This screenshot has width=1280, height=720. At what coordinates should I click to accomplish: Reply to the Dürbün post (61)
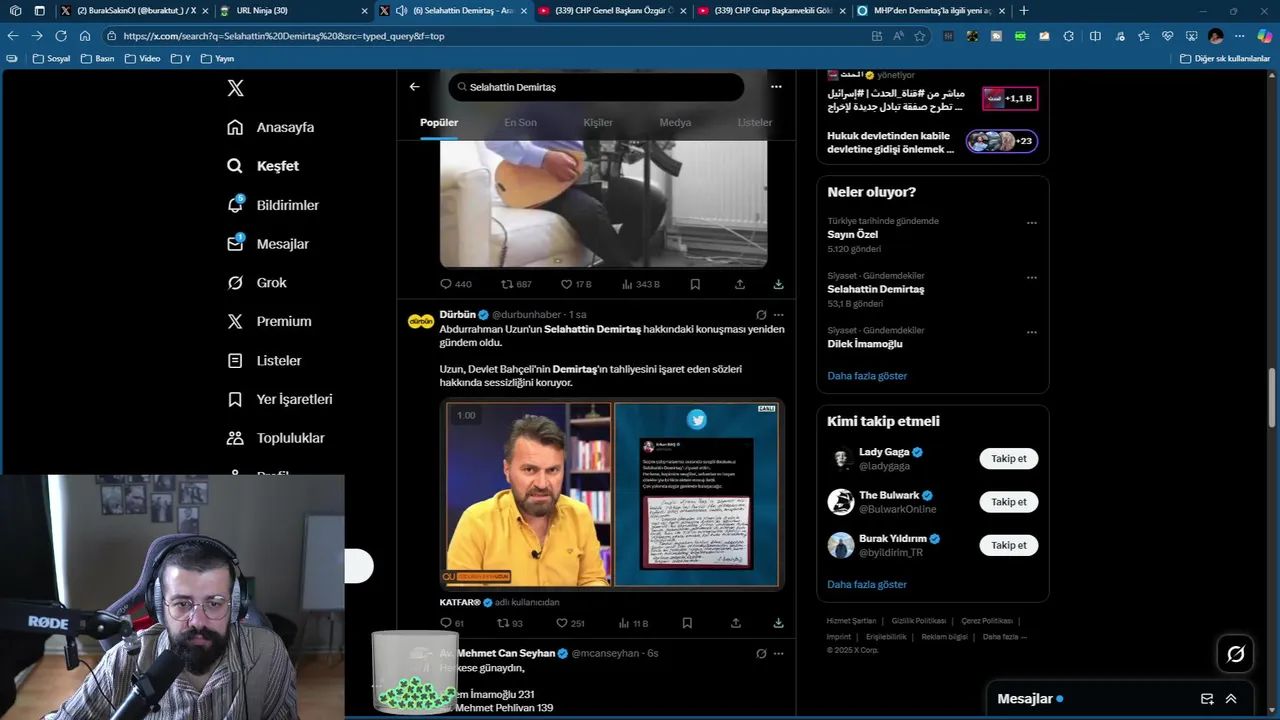[x=452, y=623]
